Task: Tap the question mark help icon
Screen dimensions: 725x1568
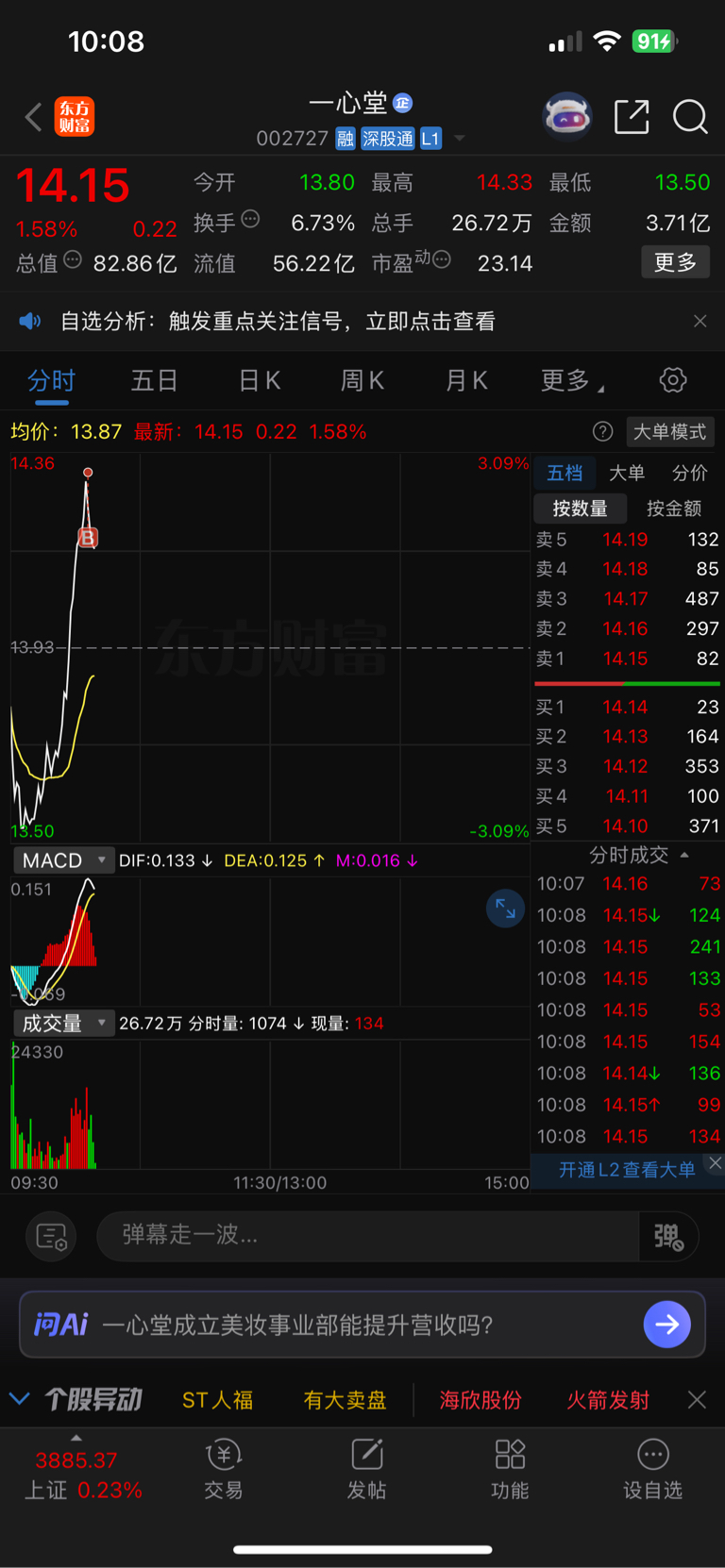Action: coord(602,432)
